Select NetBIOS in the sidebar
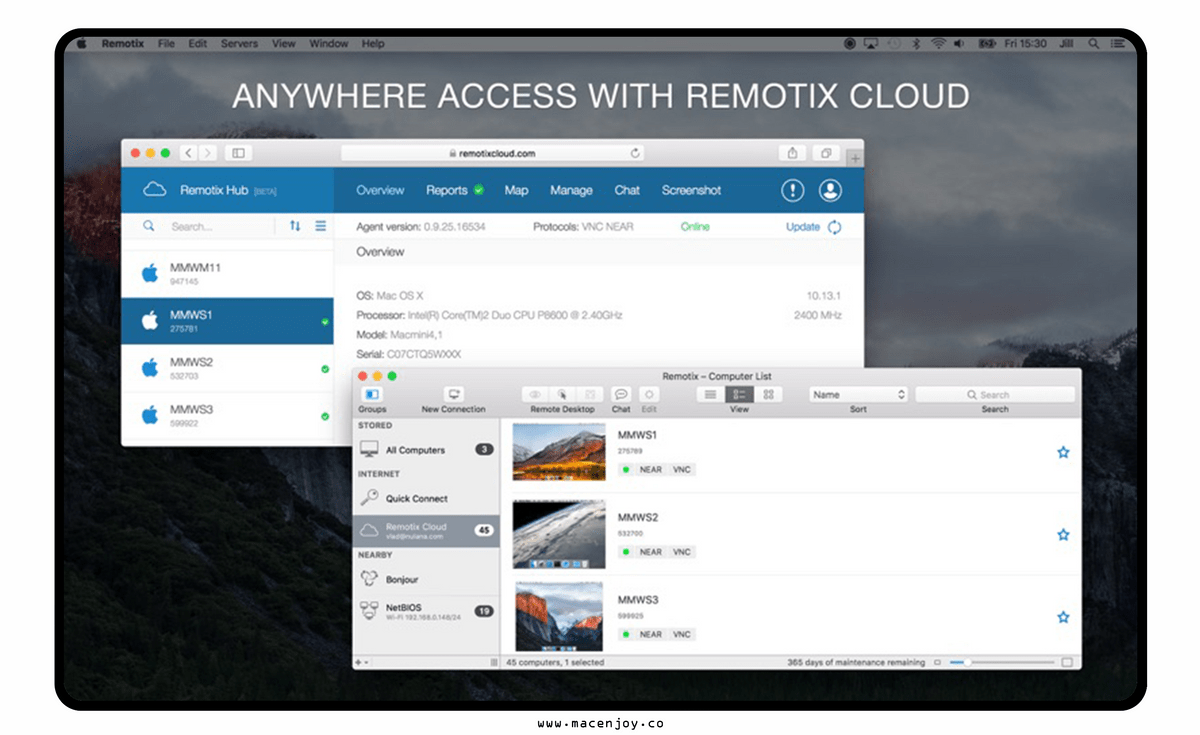This screenshot has height=735, width=1200. (x=427, y=611)
